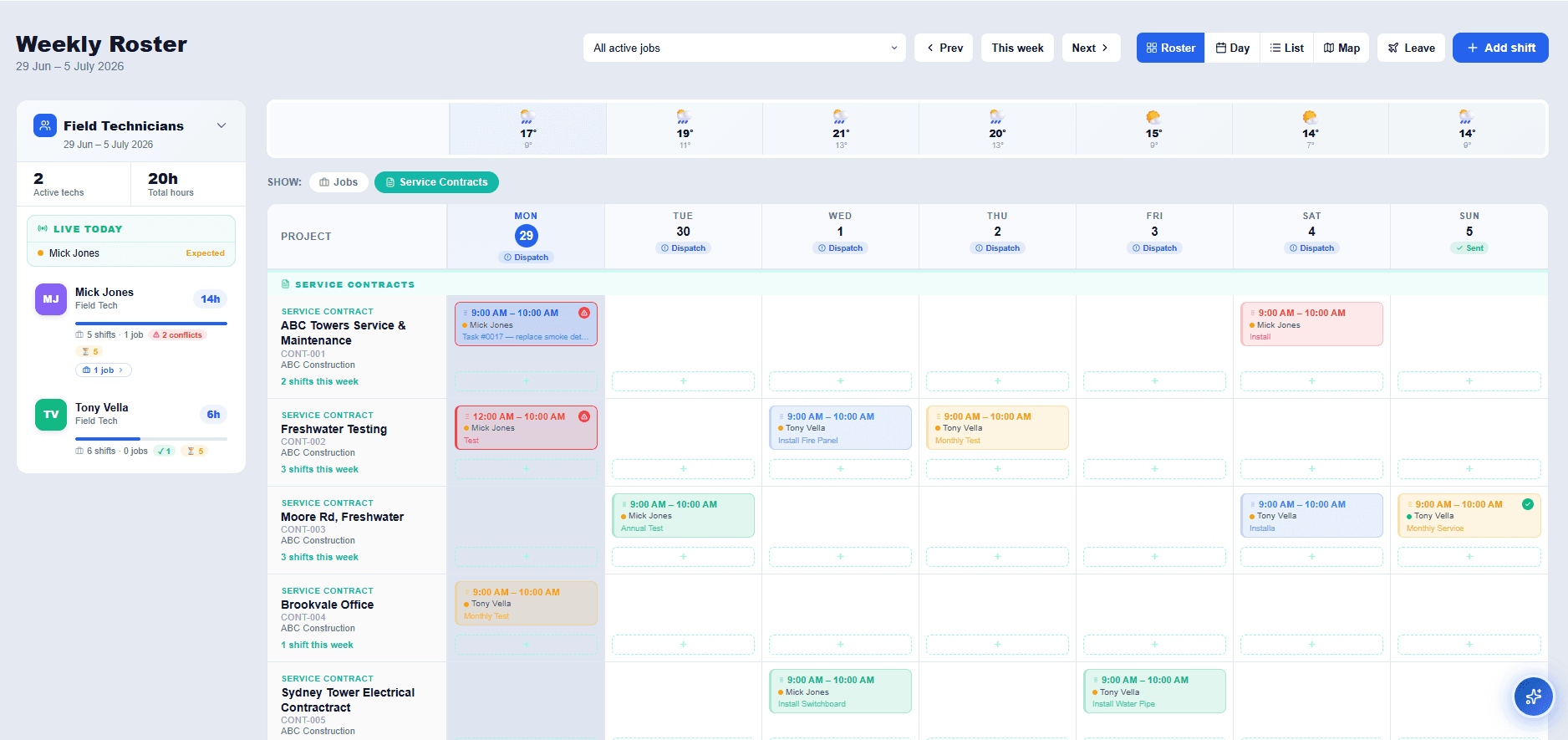1568x740 pixels.
Task: Click Mick Jones hourglass 5 pending badge
Action: coord(90,352)
